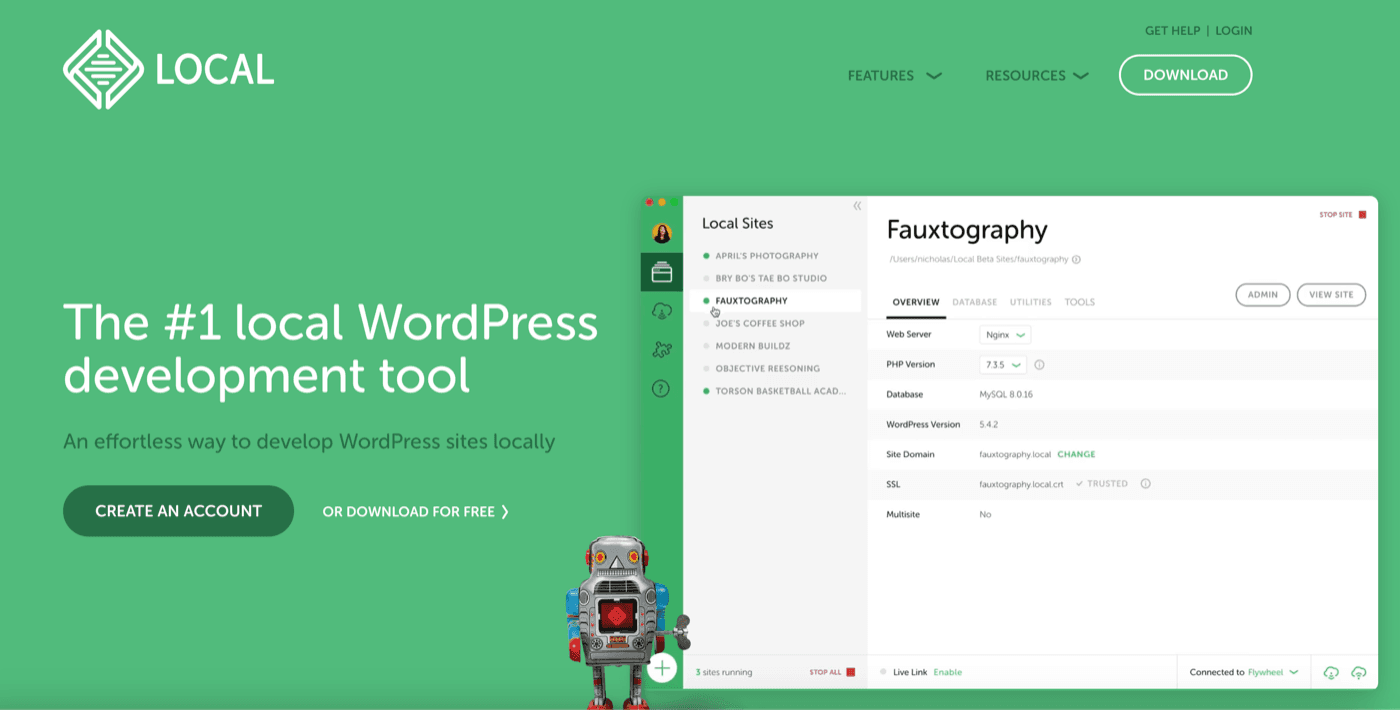Switch to the Overview tab
Viewport: 1400px width, 710px height.
tap(916, 302)
